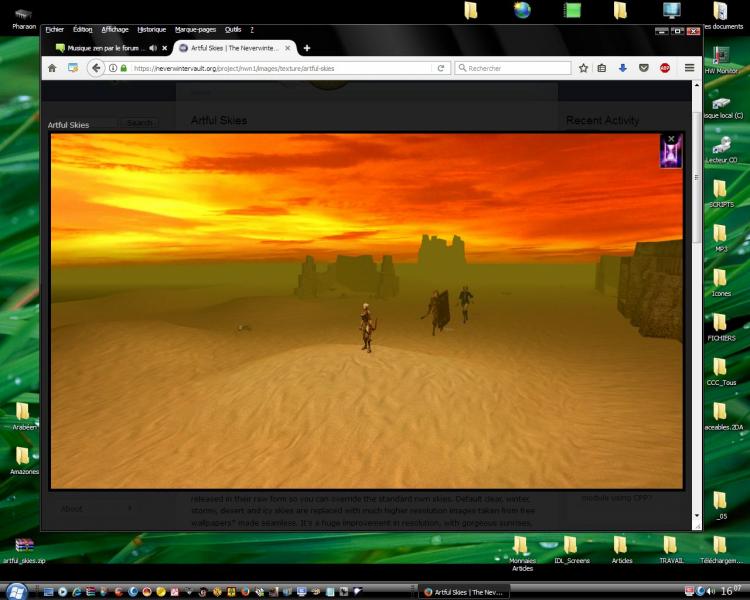Click the monitor icon on desktop top
Image resolution: width=750 pixels, height=600 pixels.
(671, 10)
